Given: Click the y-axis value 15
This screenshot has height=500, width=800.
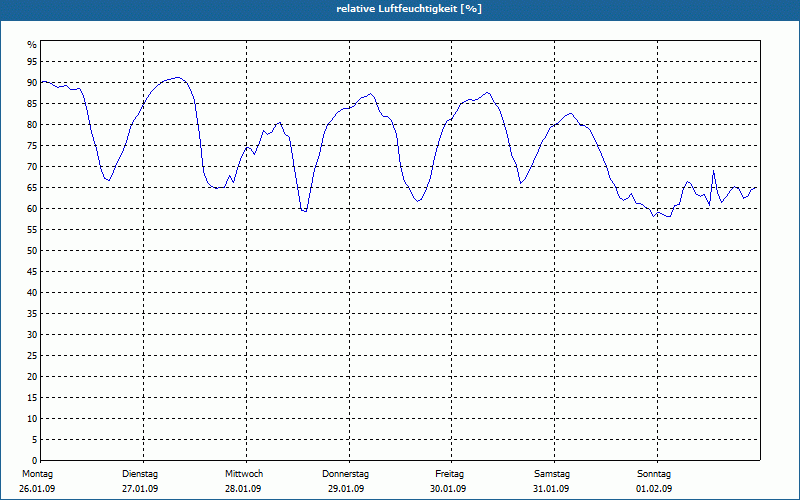Looking at the screenshot, I should 32,397.
